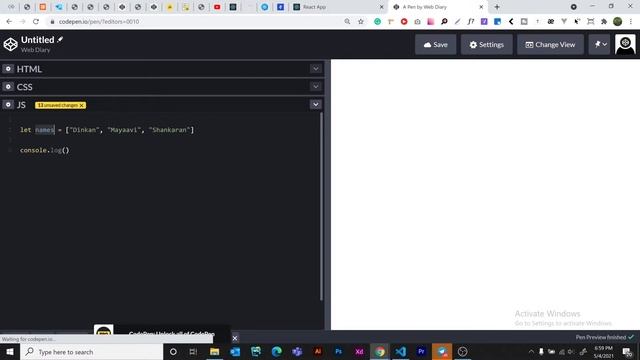Edit the pen title with the pencil icon
The image size is (640, 360).
point(60,39)
